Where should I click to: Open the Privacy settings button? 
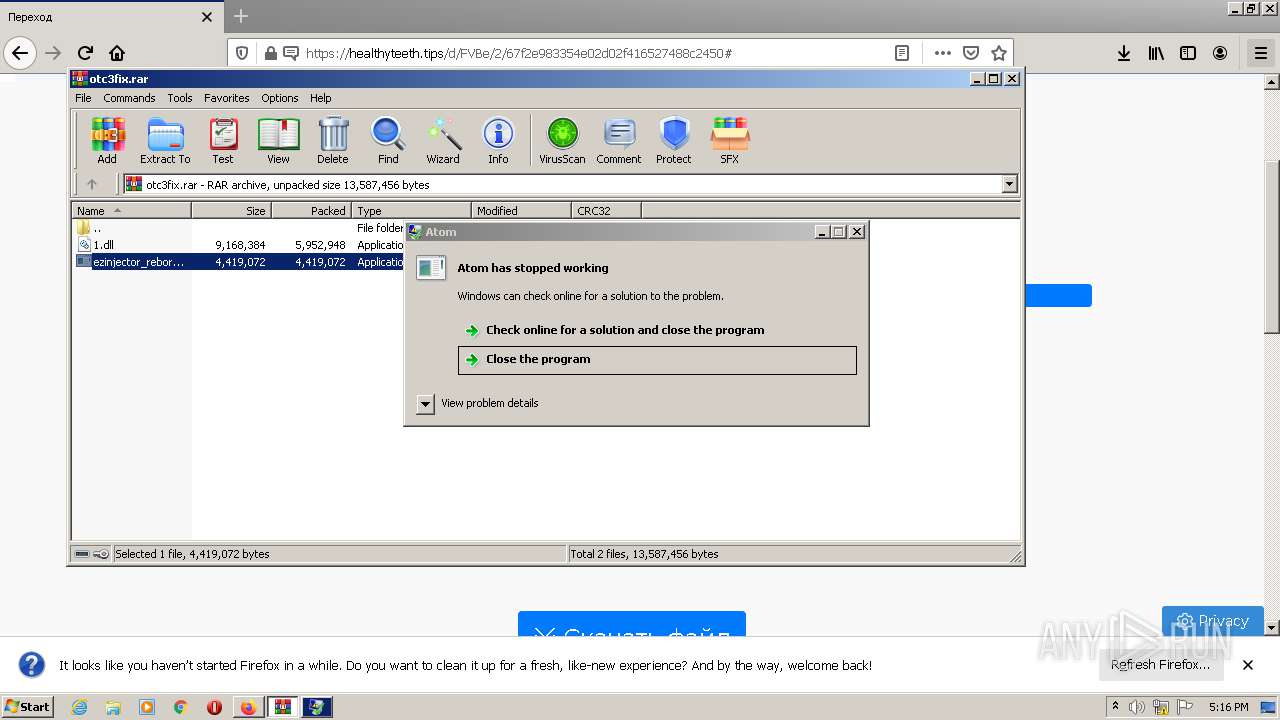(1213, 621)
